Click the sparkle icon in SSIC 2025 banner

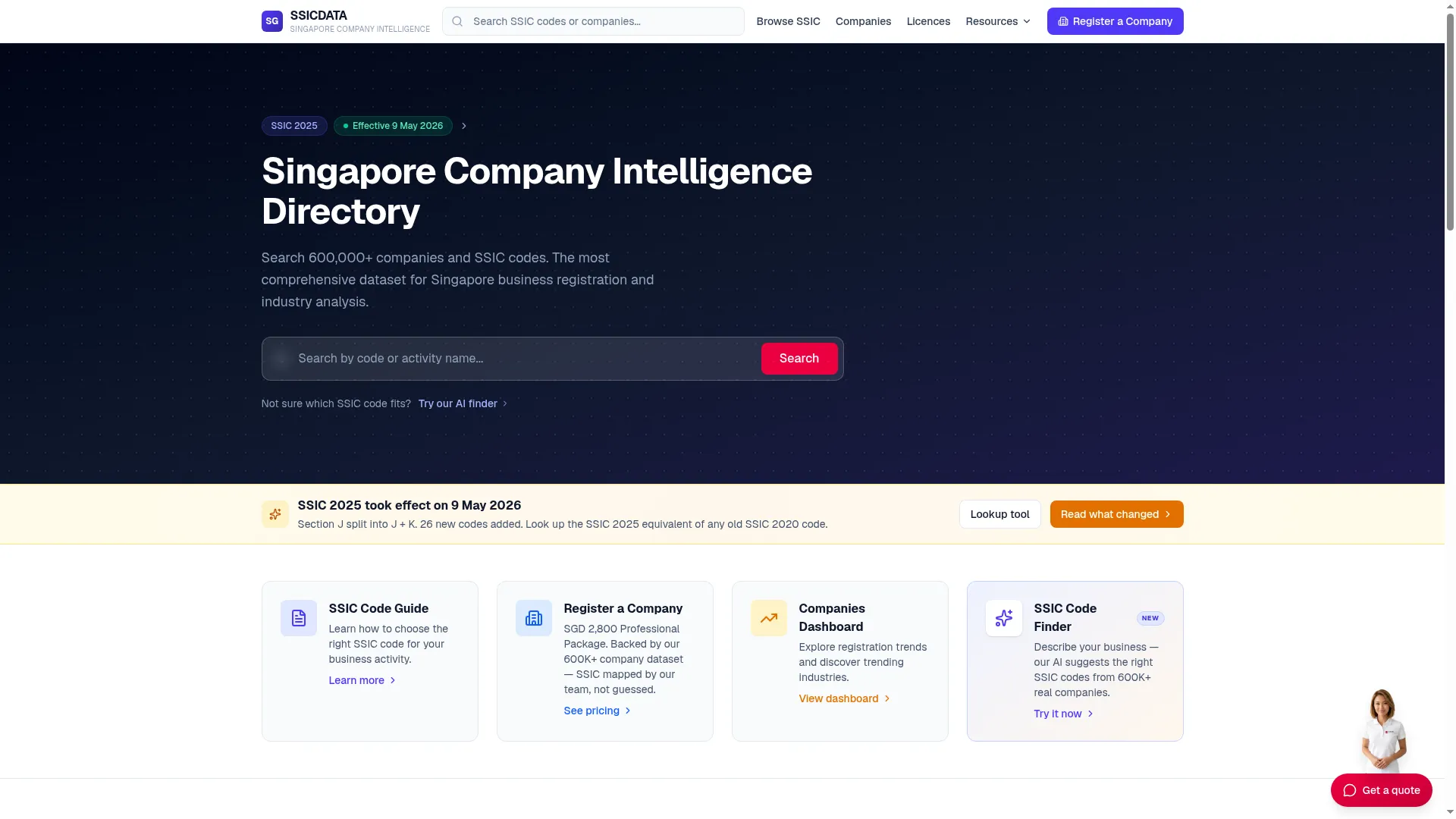coord(275,514)
